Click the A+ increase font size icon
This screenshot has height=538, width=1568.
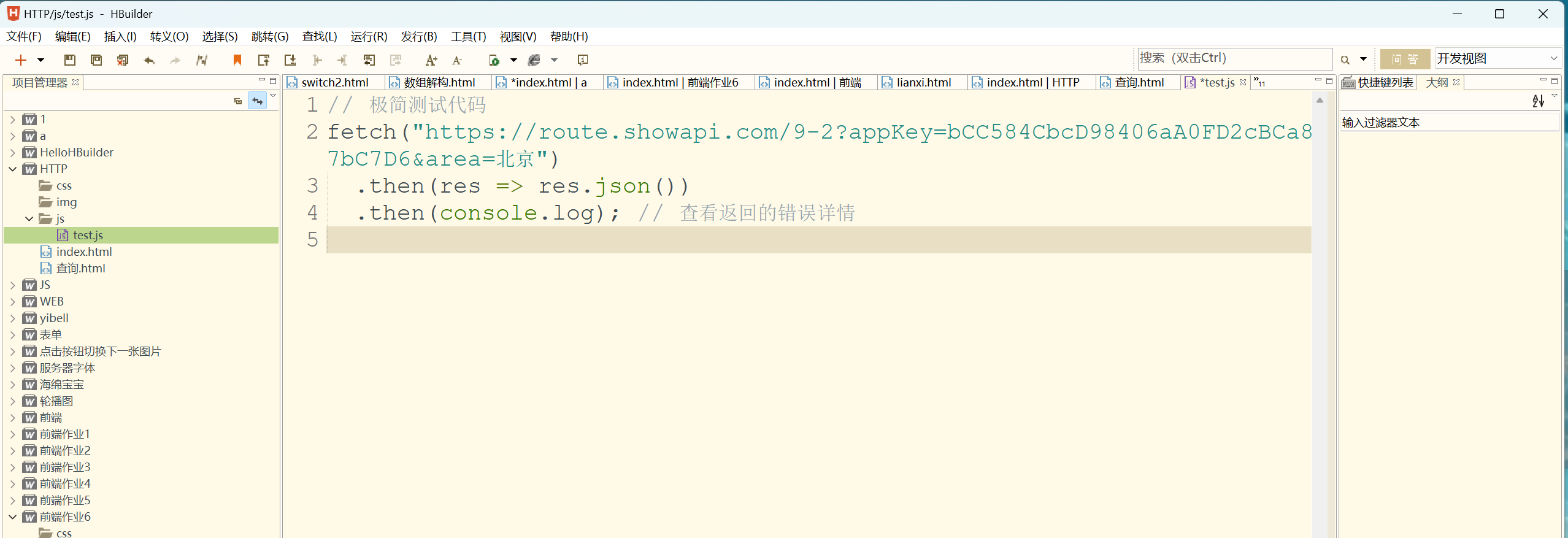click(x=431, y=60)
